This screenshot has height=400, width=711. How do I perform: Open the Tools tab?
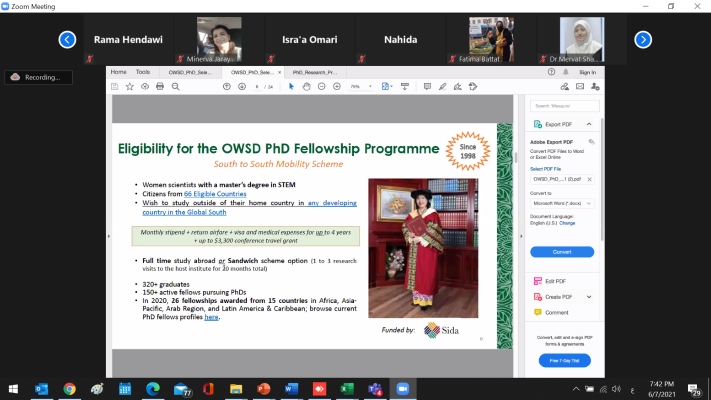[143, 72]
